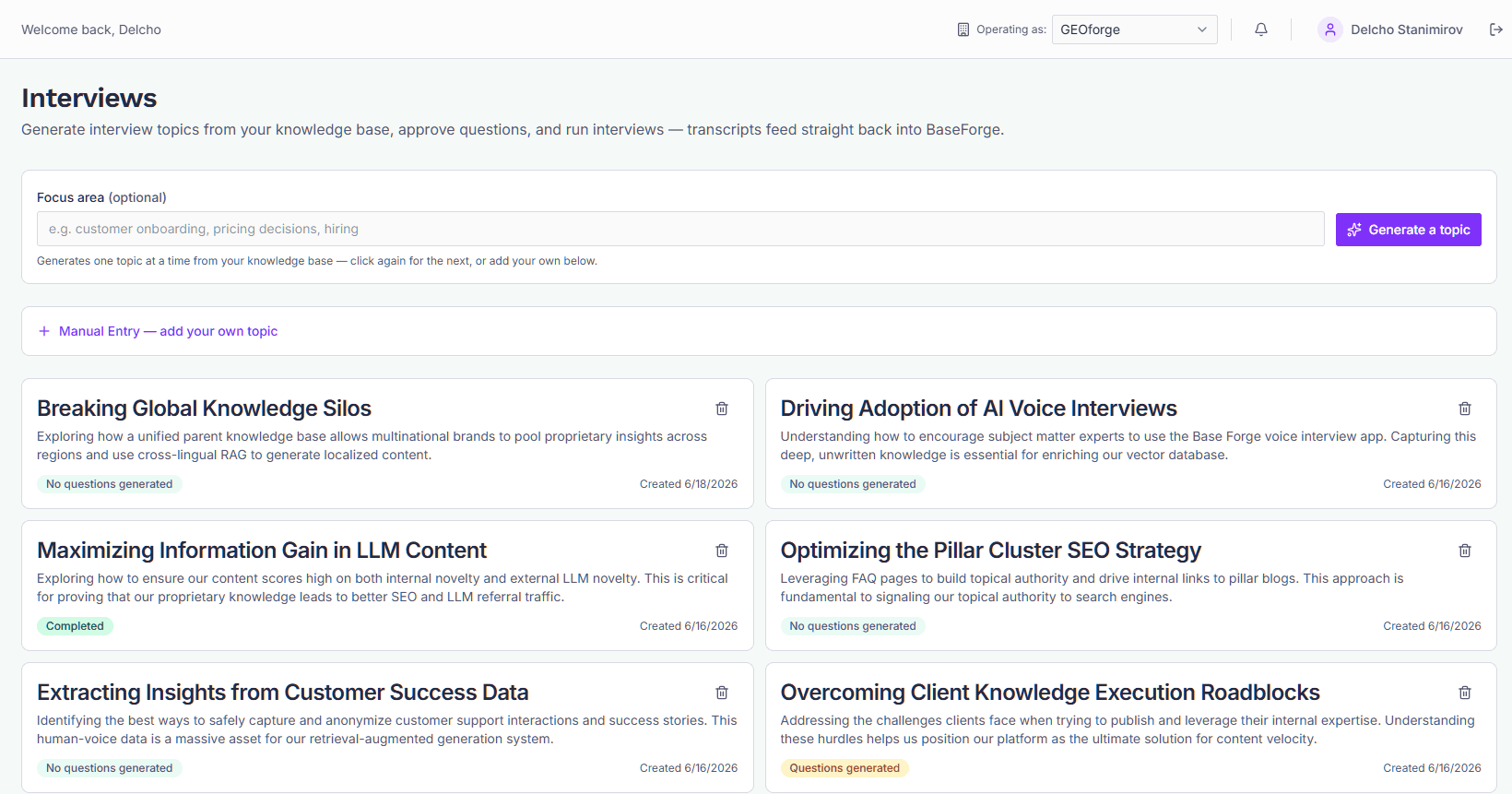Click No questions generated badge under Extracting Insights

tap(110, 768)
